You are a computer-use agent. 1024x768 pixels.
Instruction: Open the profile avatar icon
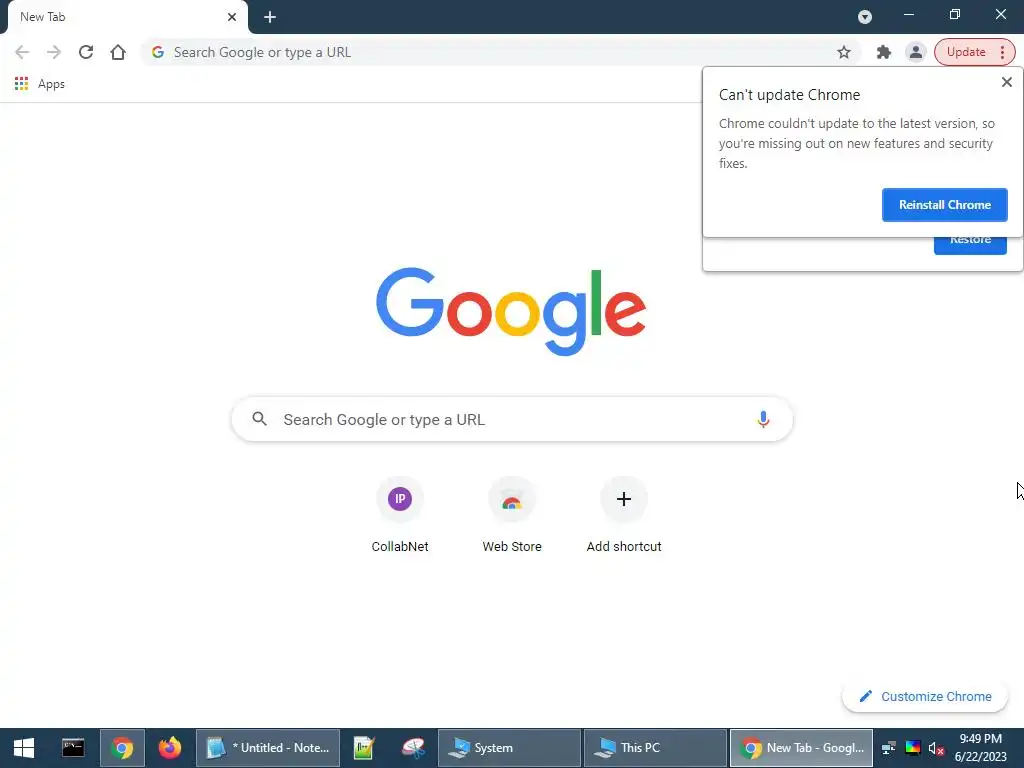pos(916,52)
